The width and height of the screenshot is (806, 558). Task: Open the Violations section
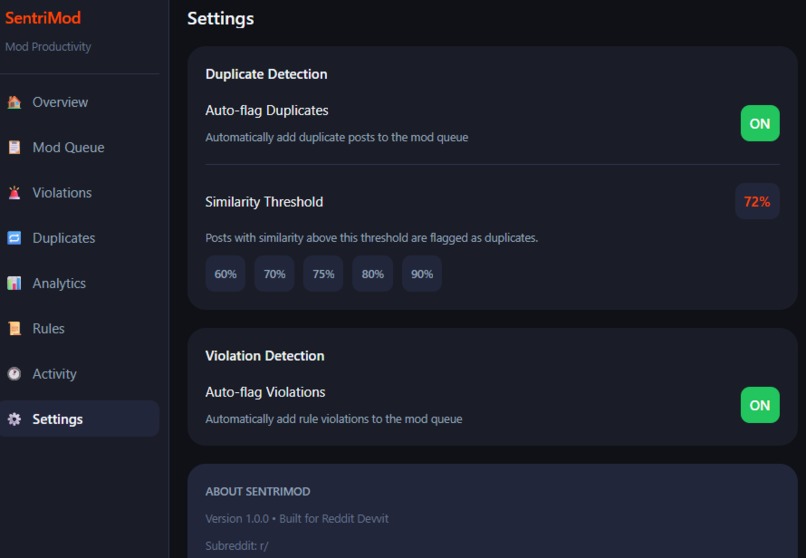pyautogui.click(x=80, y=193)
